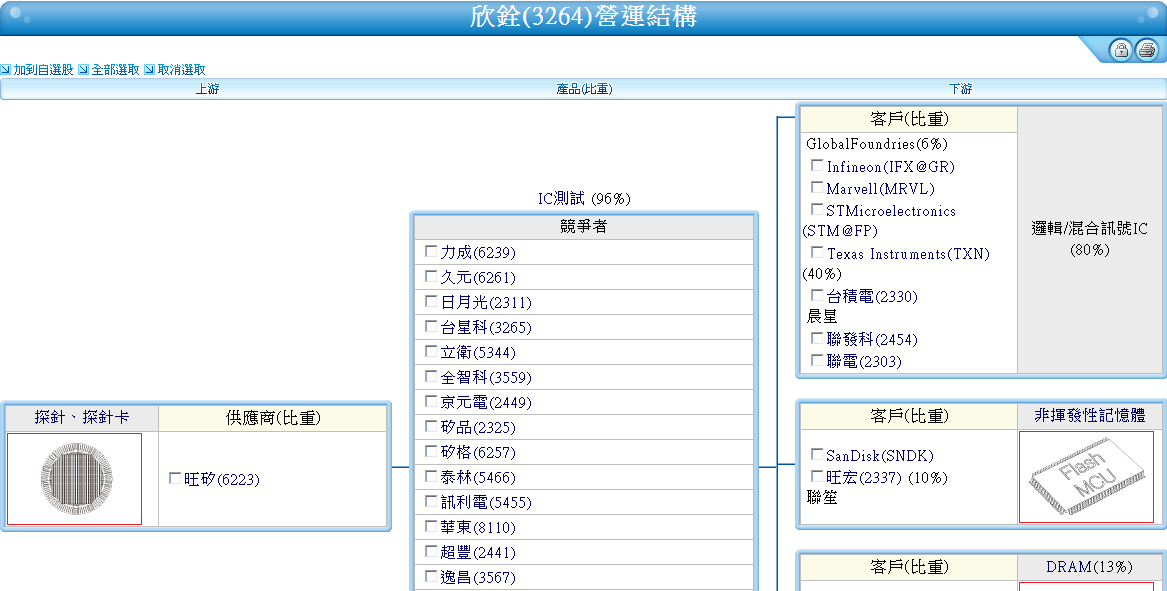1167x591 pixels.
Task: Click the printer icon to print page
Action: coord(1146,50)
